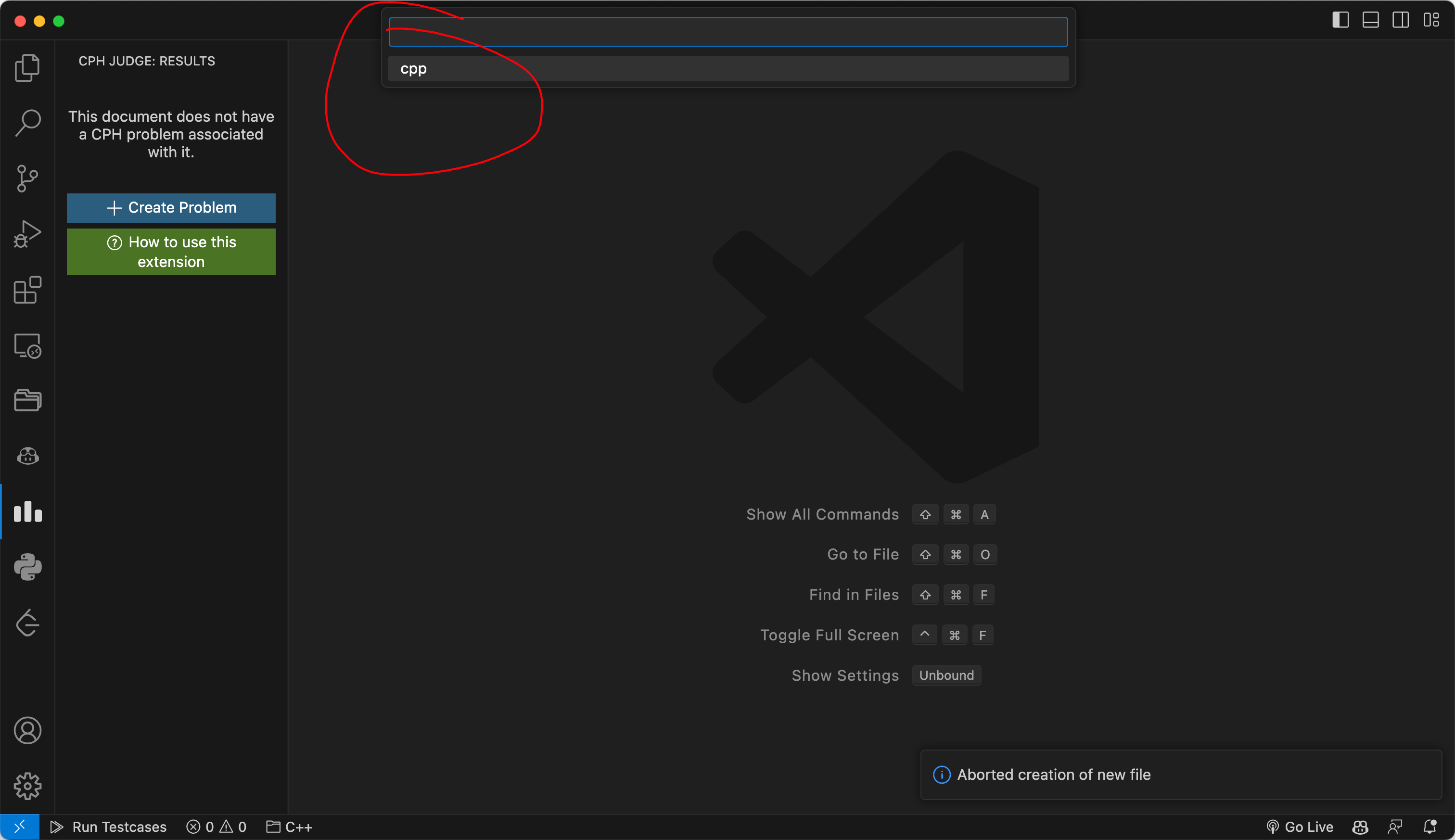Open Customize Layout icon
This screenshot has width=1455, height=840.
click(x=1431, y=20)
